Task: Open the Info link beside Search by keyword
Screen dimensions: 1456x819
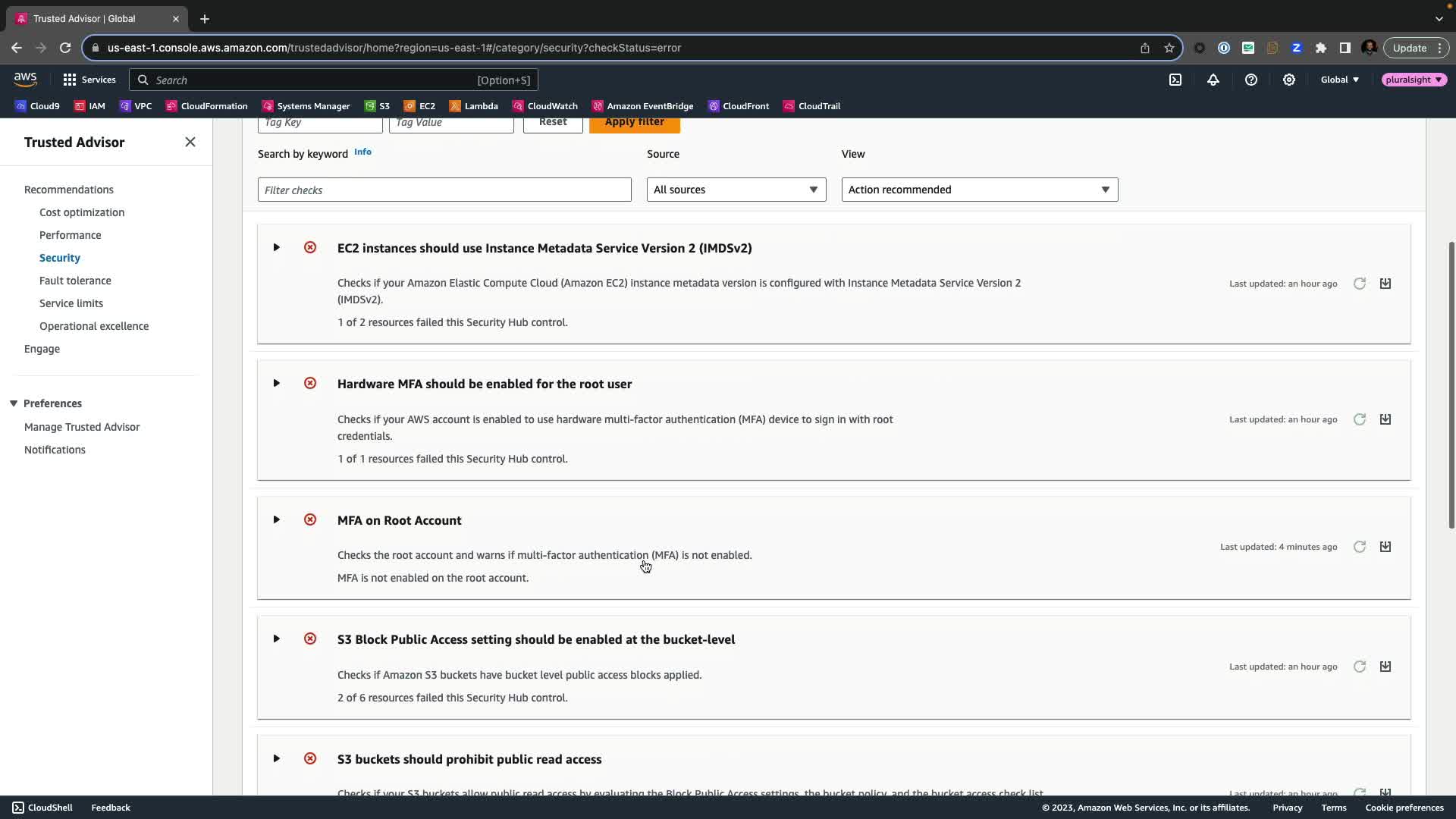Action: [362, 152]
